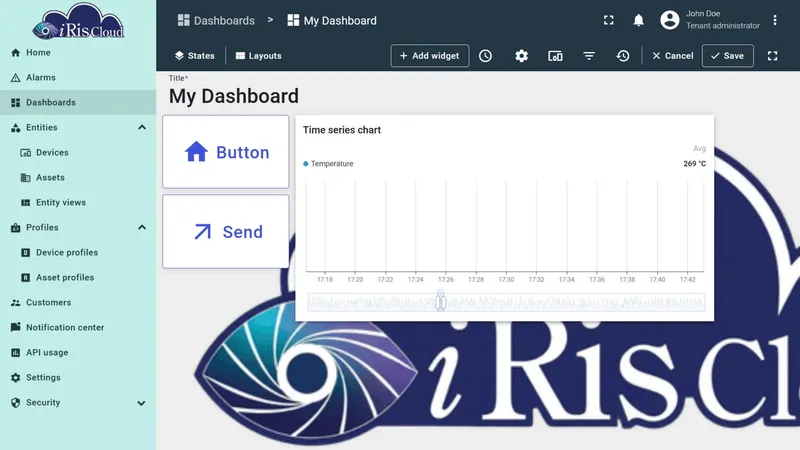The height and width of the screenshot is (450, 800).
Task: Click the Dashboards breadcrumb link
Action: click(x=216, y=20)
